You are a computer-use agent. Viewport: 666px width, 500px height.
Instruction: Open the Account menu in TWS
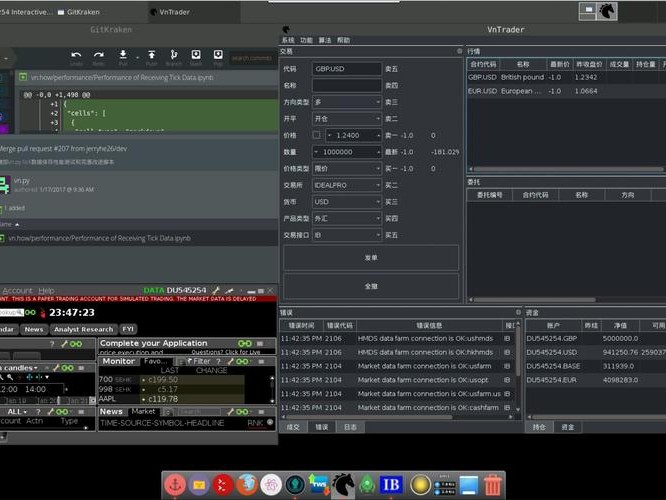pos(17,291)
